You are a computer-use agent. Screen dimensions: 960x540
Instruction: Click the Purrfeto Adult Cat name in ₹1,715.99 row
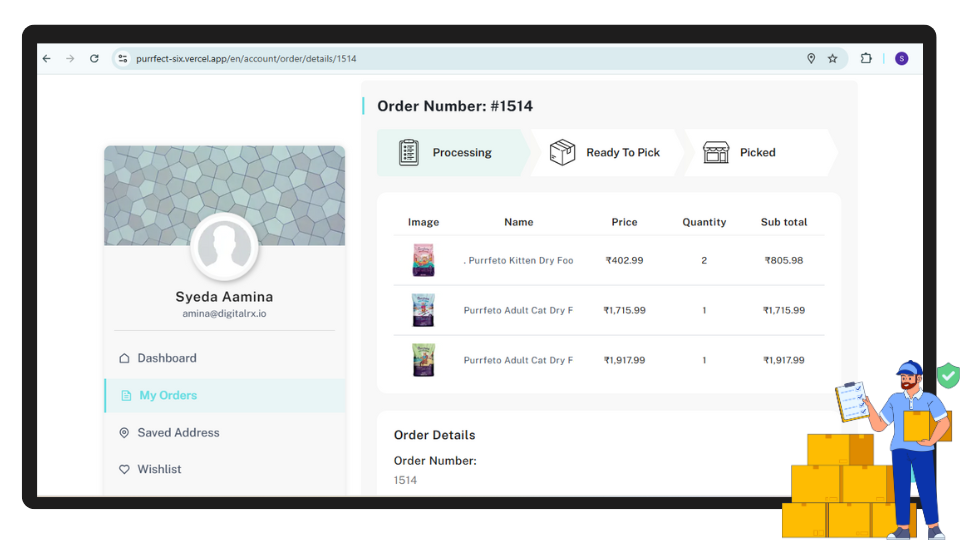(x=519, y=310)
